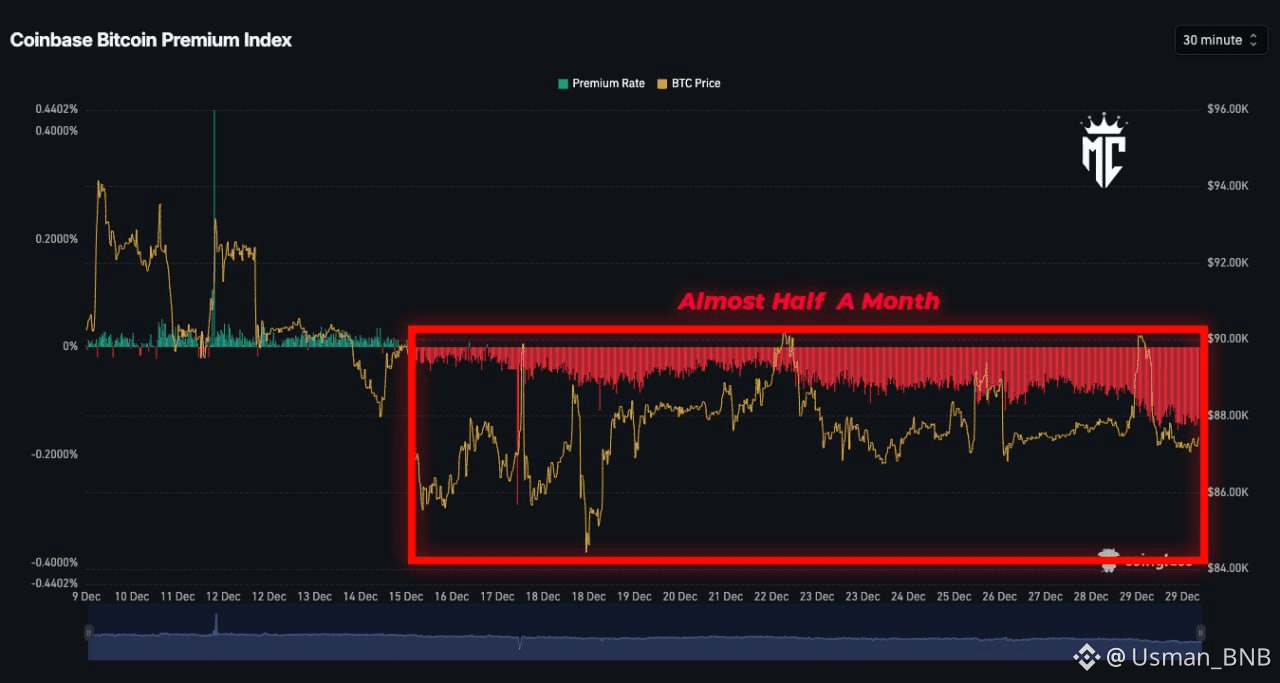Toggle the Premium Rate legend series
The image size is (1280, 683).
pyautogui.click(x=601, y=83)
